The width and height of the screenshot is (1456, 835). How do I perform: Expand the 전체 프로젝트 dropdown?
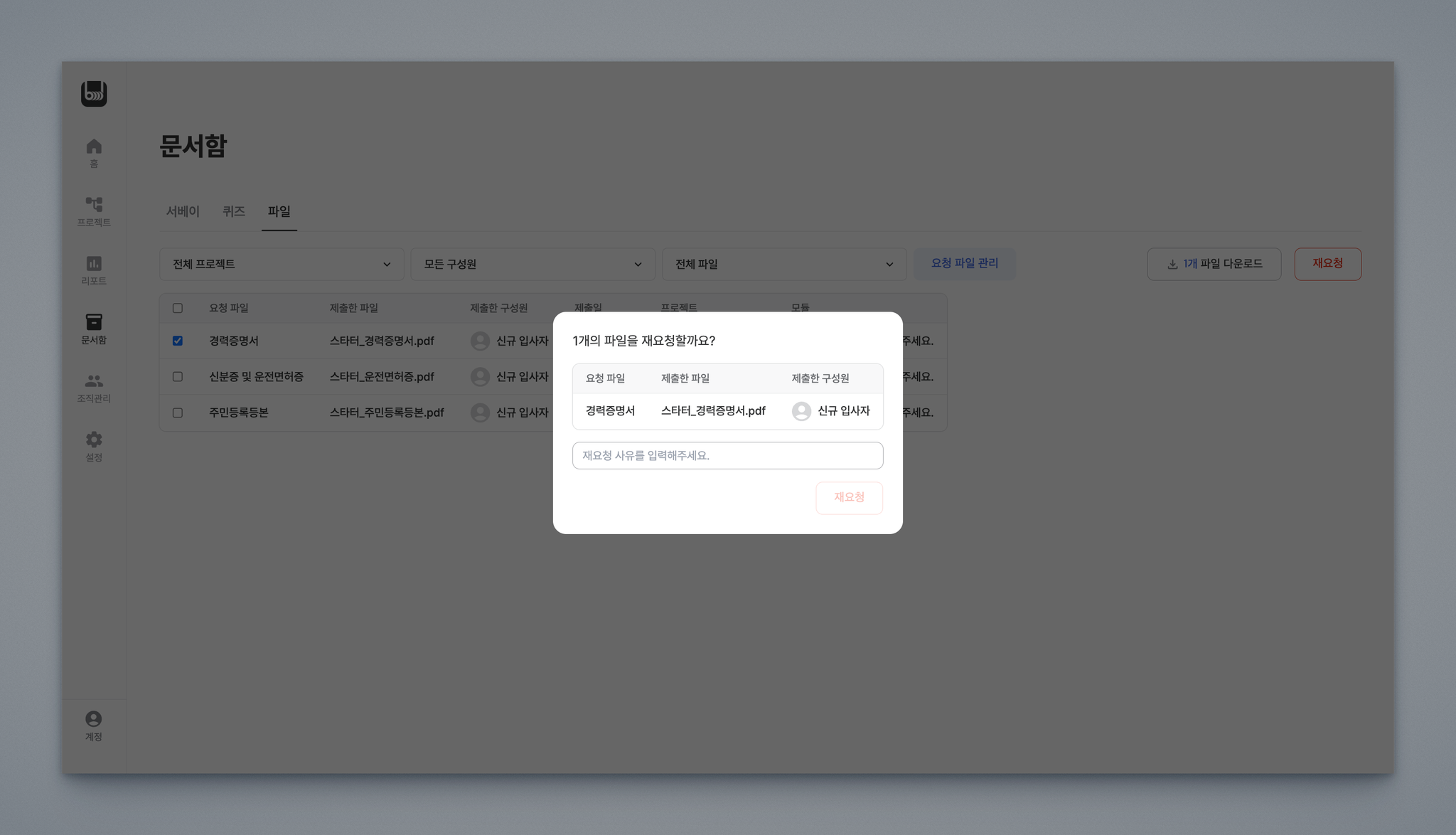click(x=282, y=264)
